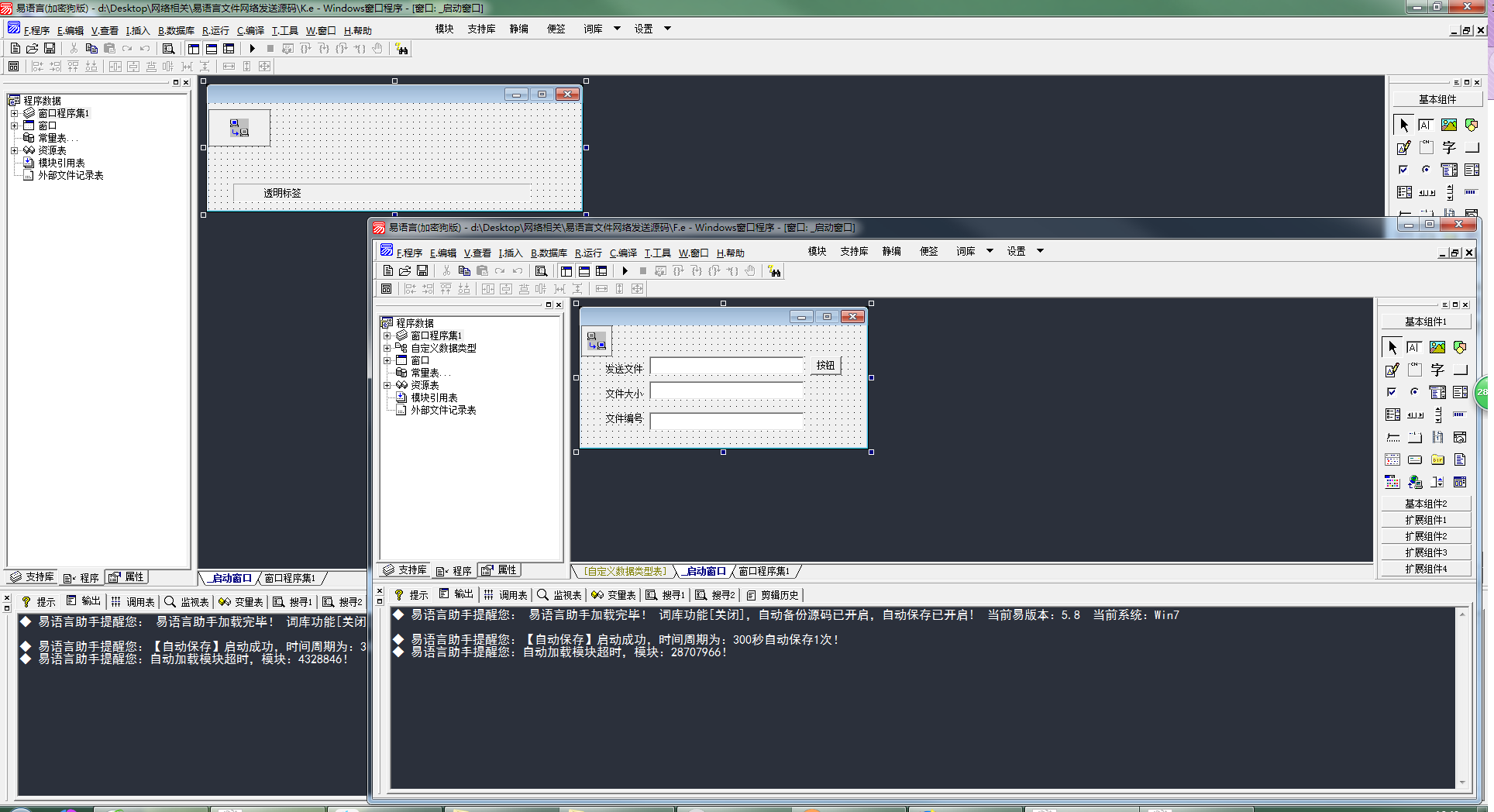
Task: Open 设置 dropdown arrow in F.e window
Action: pyautogui.click(x=1040, y=251)
